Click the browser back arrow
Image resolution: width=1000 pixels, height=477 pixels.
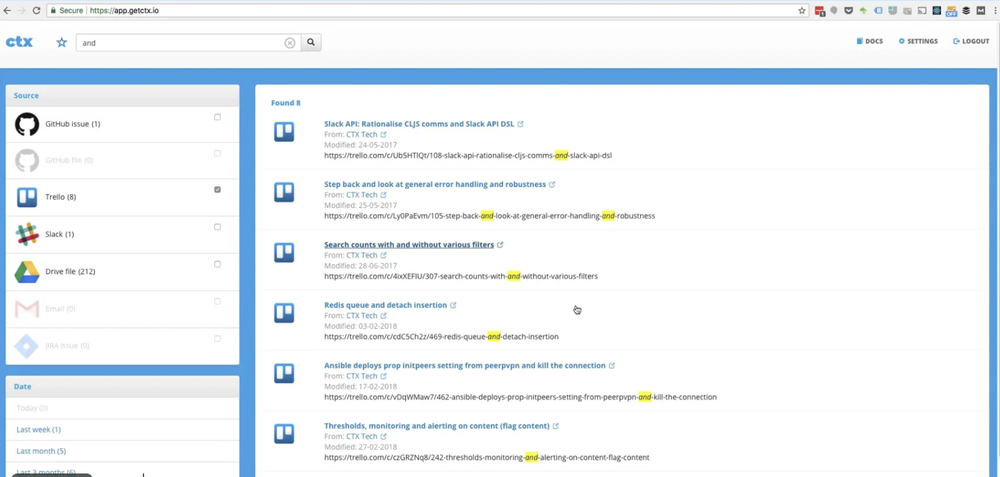(x=7, y=11)
